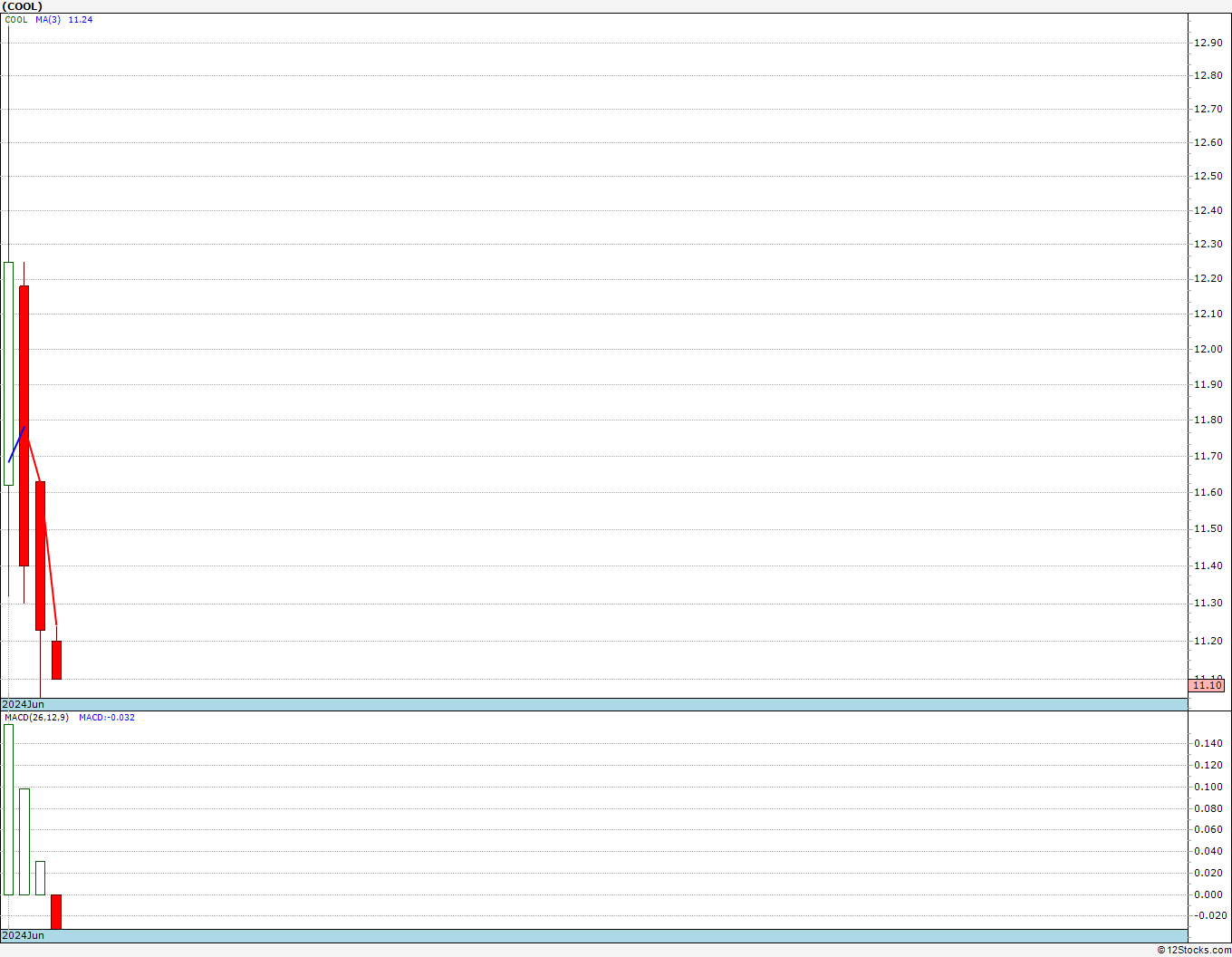1232x957 pixels.
Task: Click the blue moving average line segment
Action: (x=16, y=444)
